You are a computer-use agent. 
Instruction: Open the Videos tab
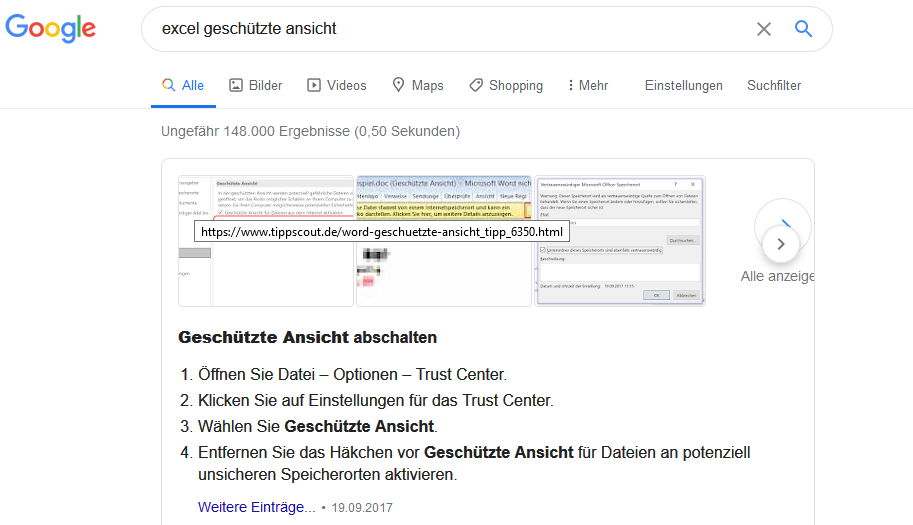[x=337, y=86]
